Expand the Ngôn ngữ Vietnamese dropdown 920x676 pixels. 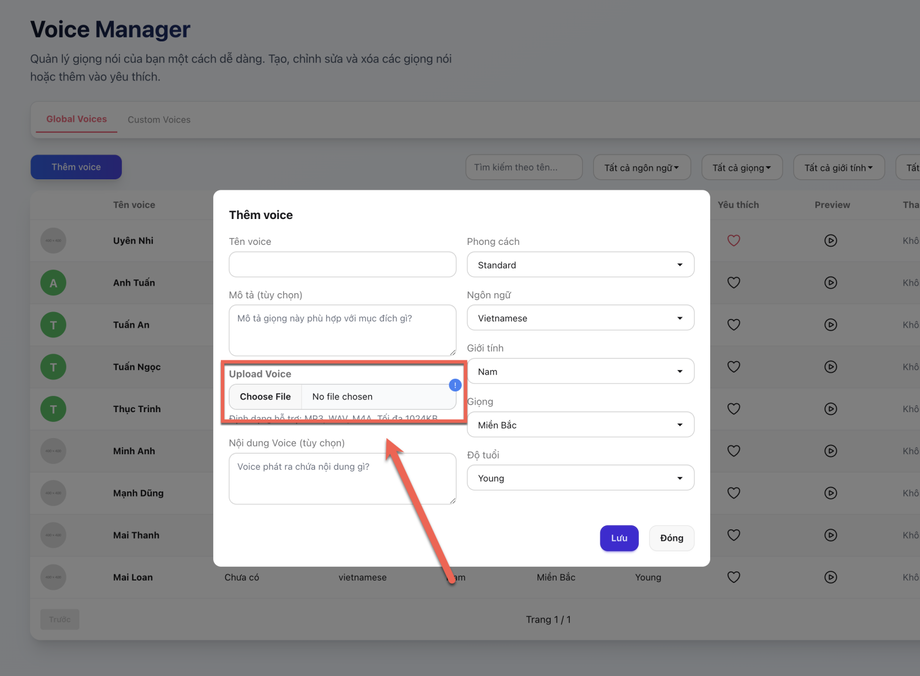pyautogui.click(x=580, y=318)
